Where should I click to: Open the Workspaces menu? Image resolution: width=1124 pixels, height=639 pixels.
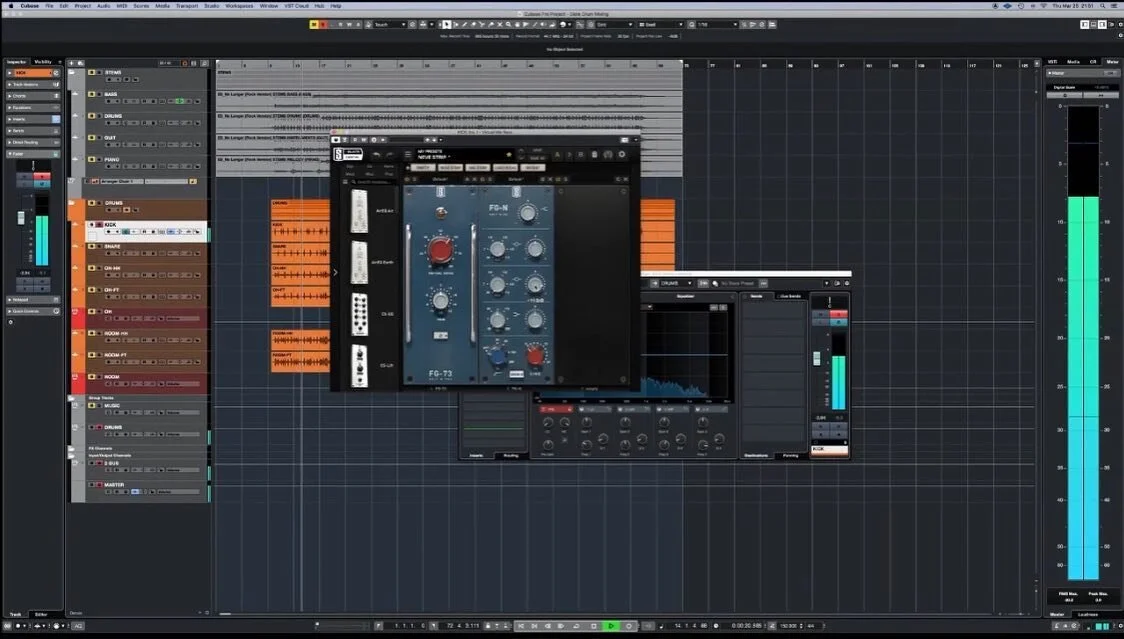(x=239, y=6)
